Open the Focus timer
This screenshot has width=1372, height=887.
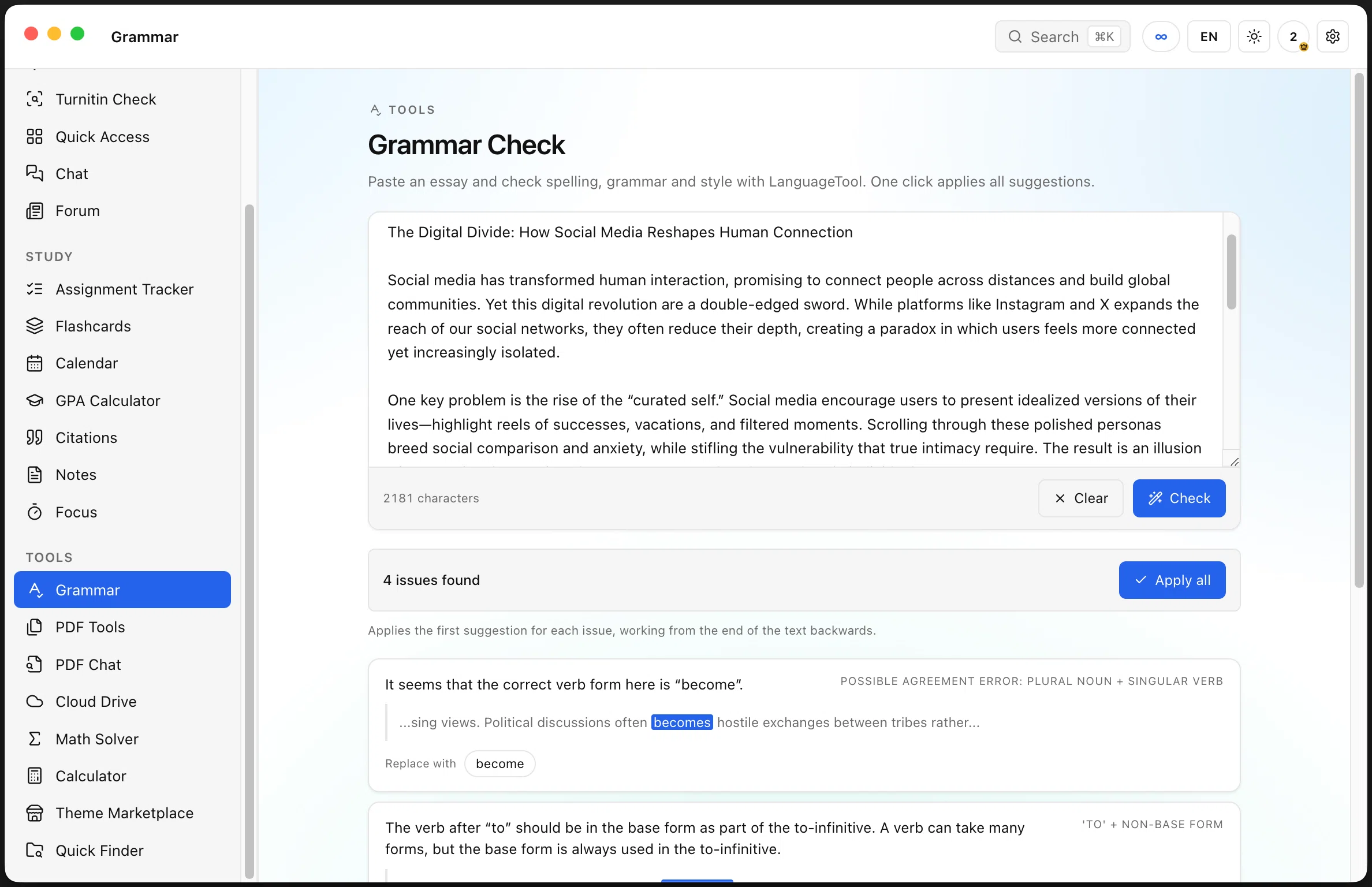click(x=122, y=512)
